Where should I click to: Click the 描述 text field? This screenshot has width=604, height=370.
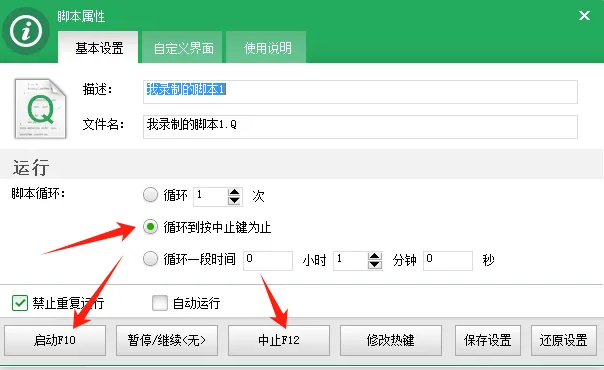click(360, 92)
